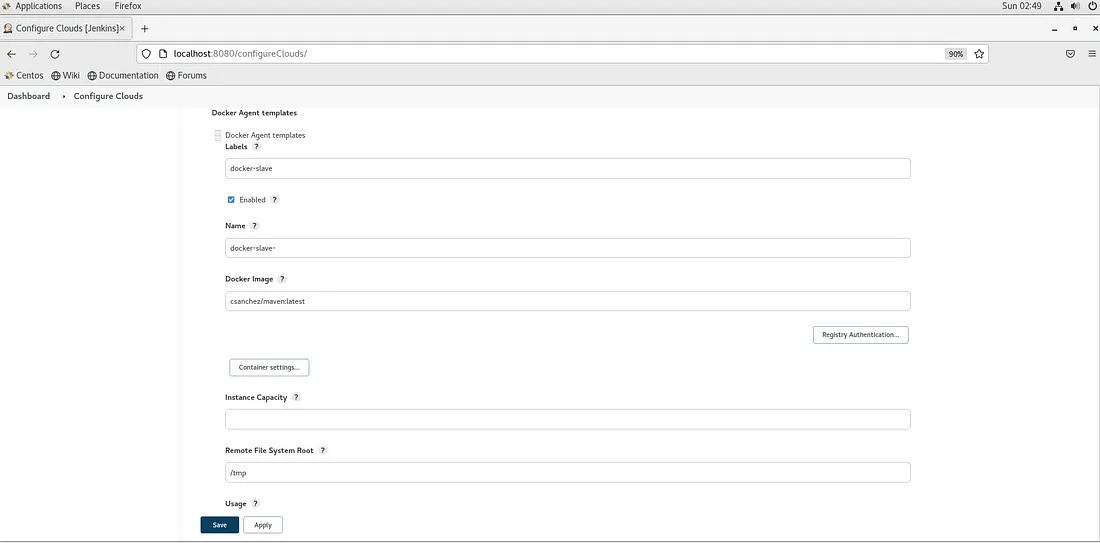This screenshot has height=543, width=1100.
Task: Show help for Docker Image field
Action: 283,279
